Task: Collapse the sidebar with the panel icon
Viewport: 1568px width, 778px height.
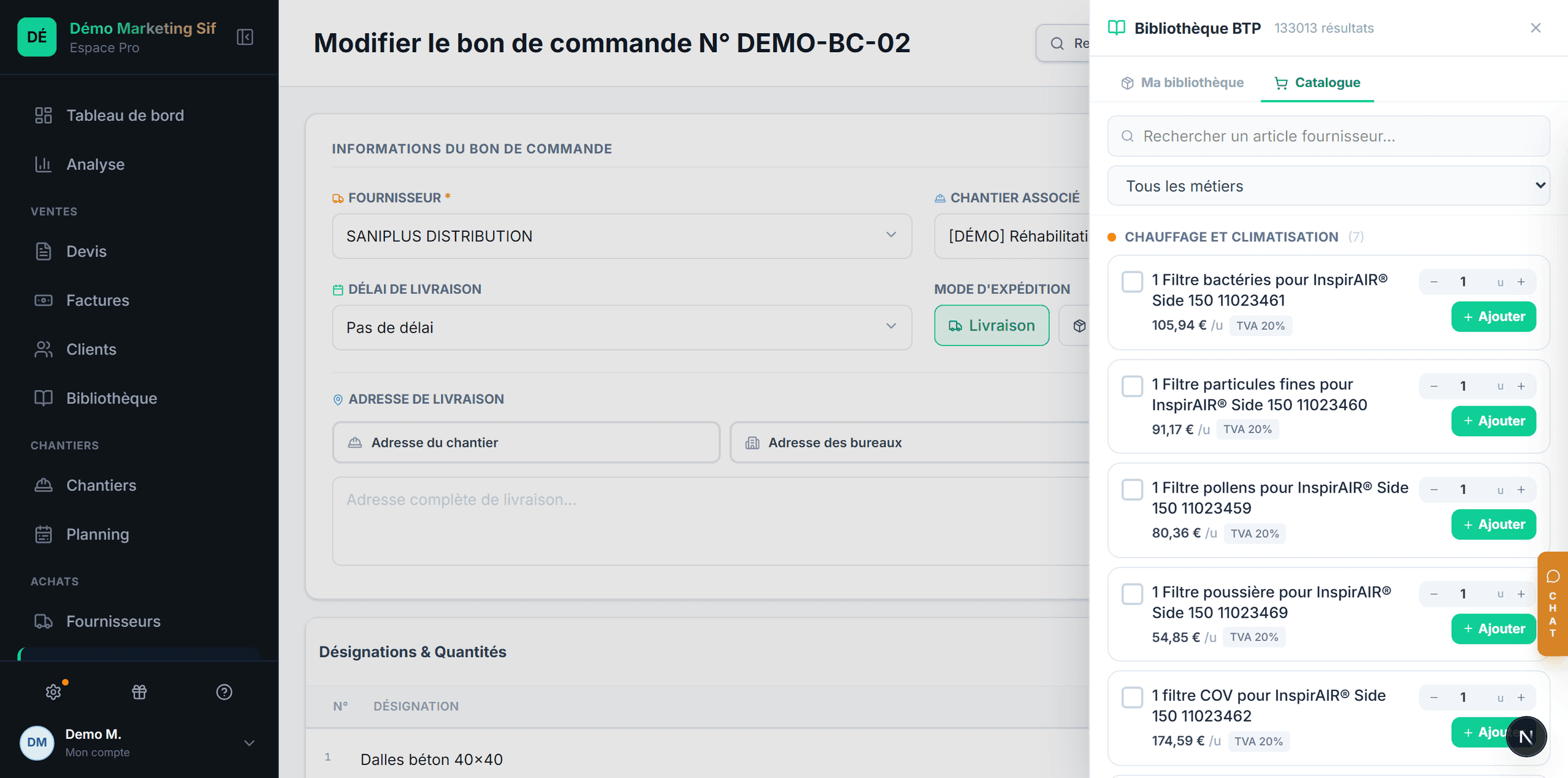Action: click(245, 37)
